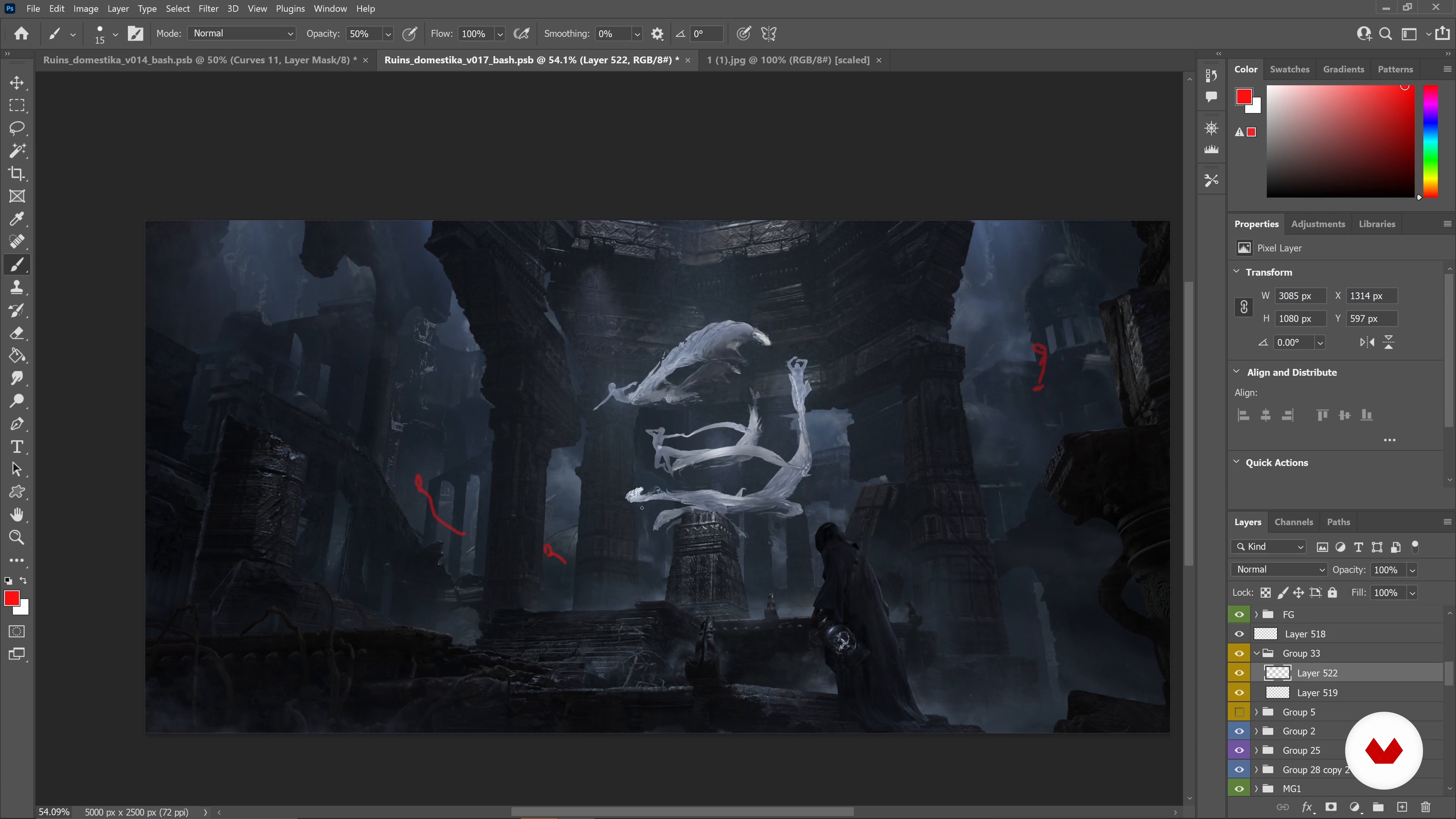Screen dimensions: 1456x819
Task: Open Smoothing value dropdown arrow
Action: pos(637,34)
